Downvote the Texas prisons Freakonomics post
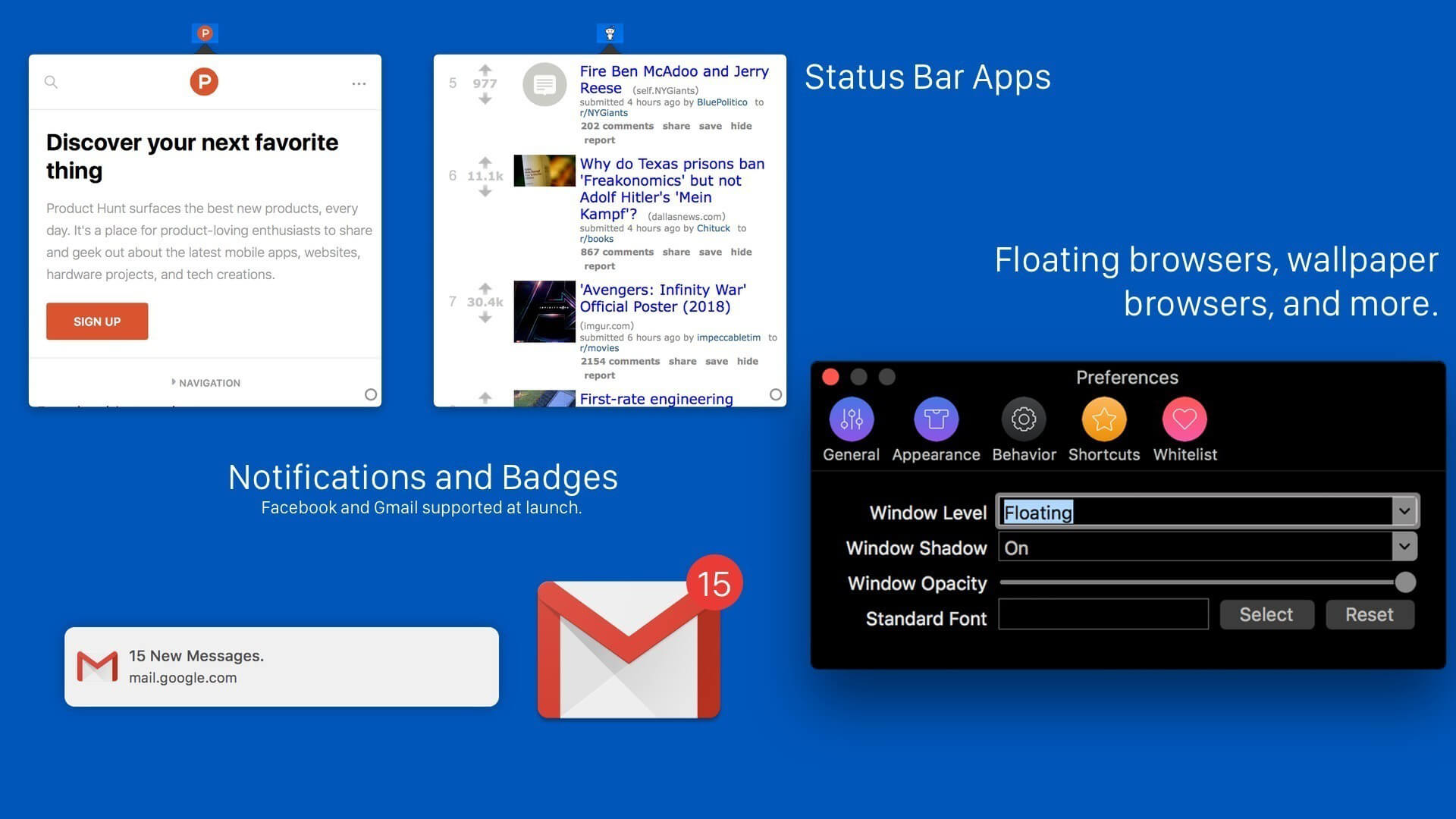This screenshot has height=819, width=1456. [x=485, y=192]
